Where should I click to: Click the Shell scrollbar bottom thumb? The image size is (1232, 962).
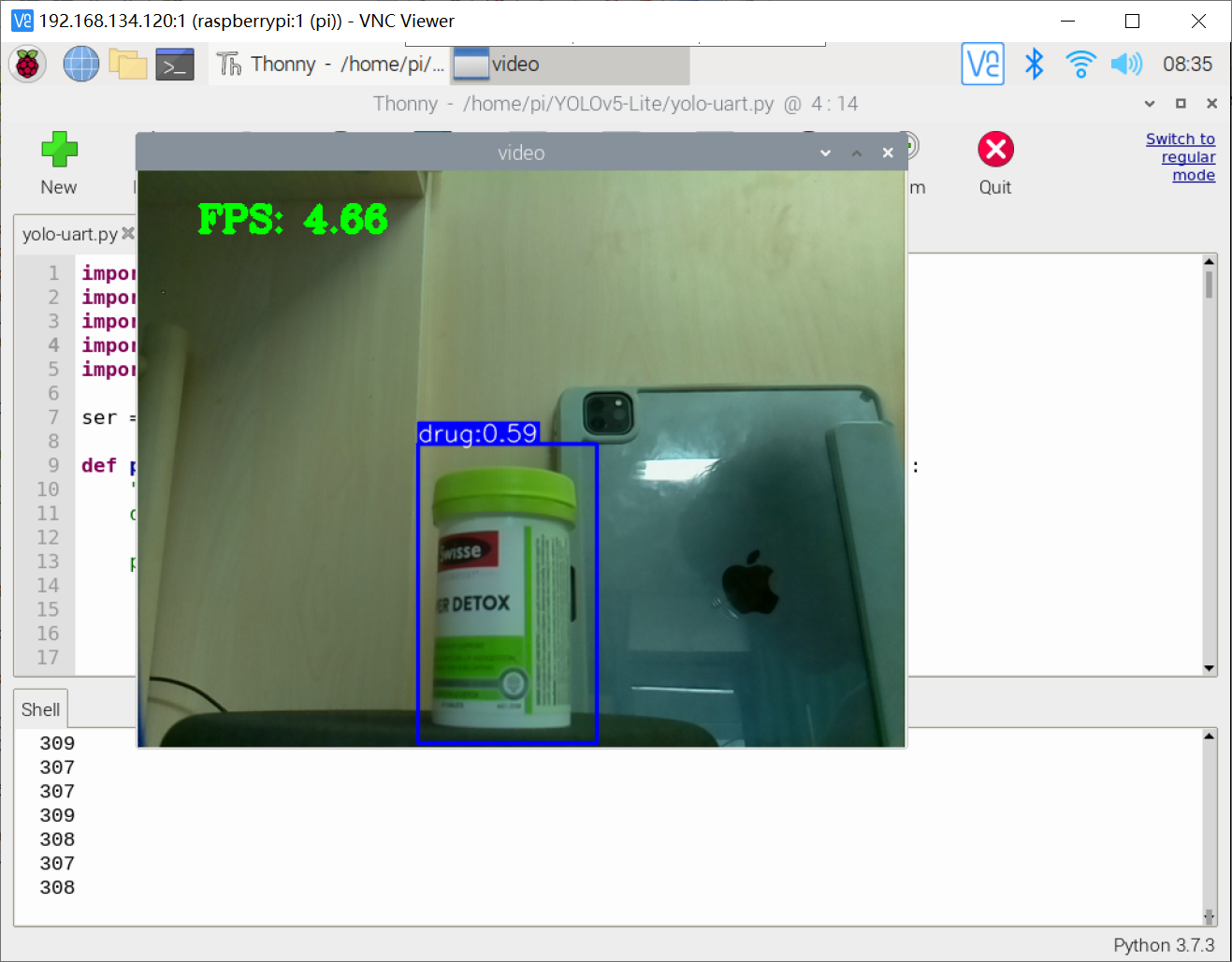(1210, 917)
